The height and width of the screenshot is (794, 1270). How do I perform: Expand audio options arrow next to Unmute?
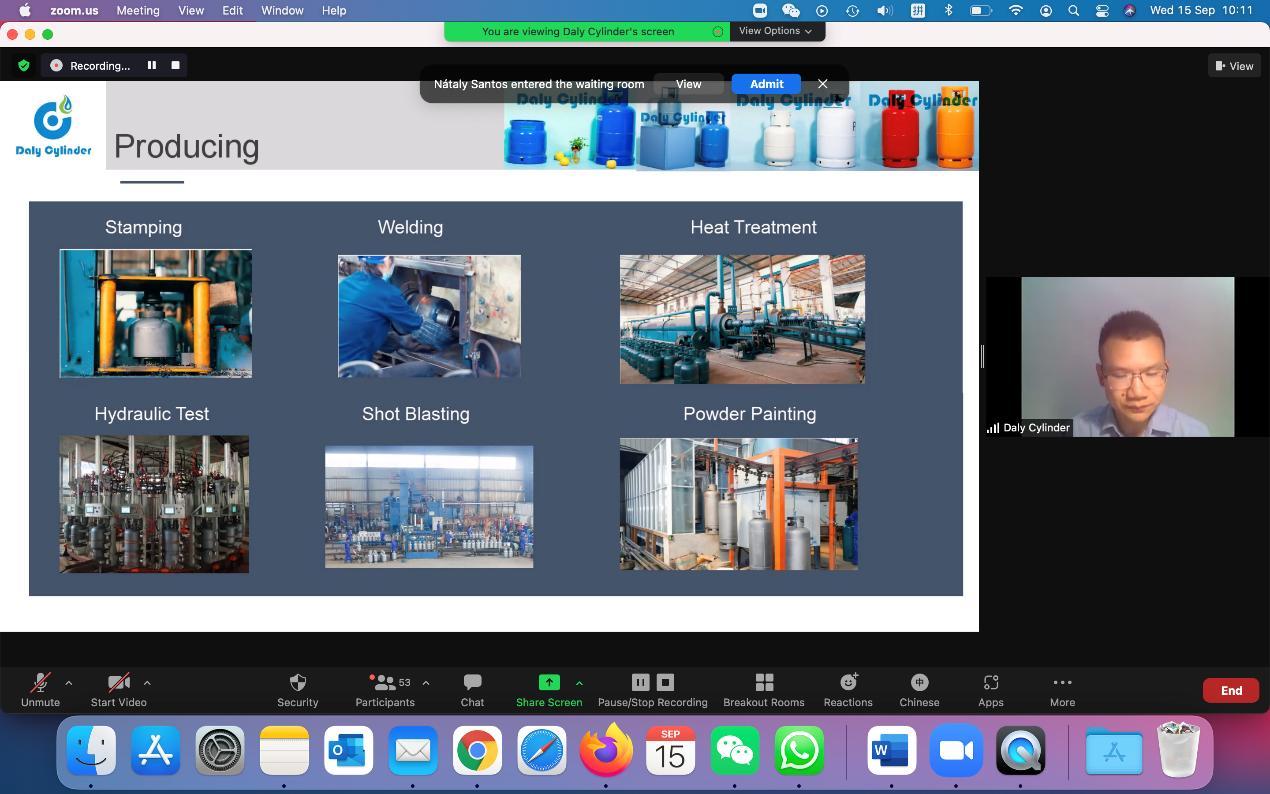pyautogui.click(x=68, y=683)
